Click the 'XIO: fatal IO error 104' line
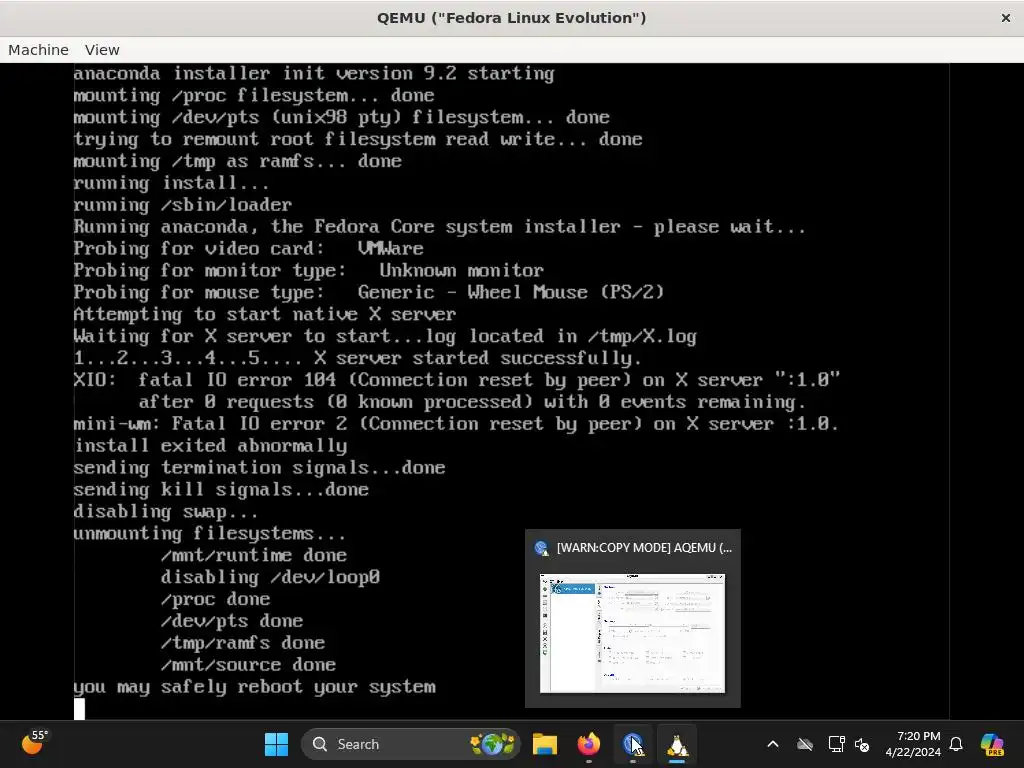The height and width of the screenshot is (768, 1024). (456, 379)
